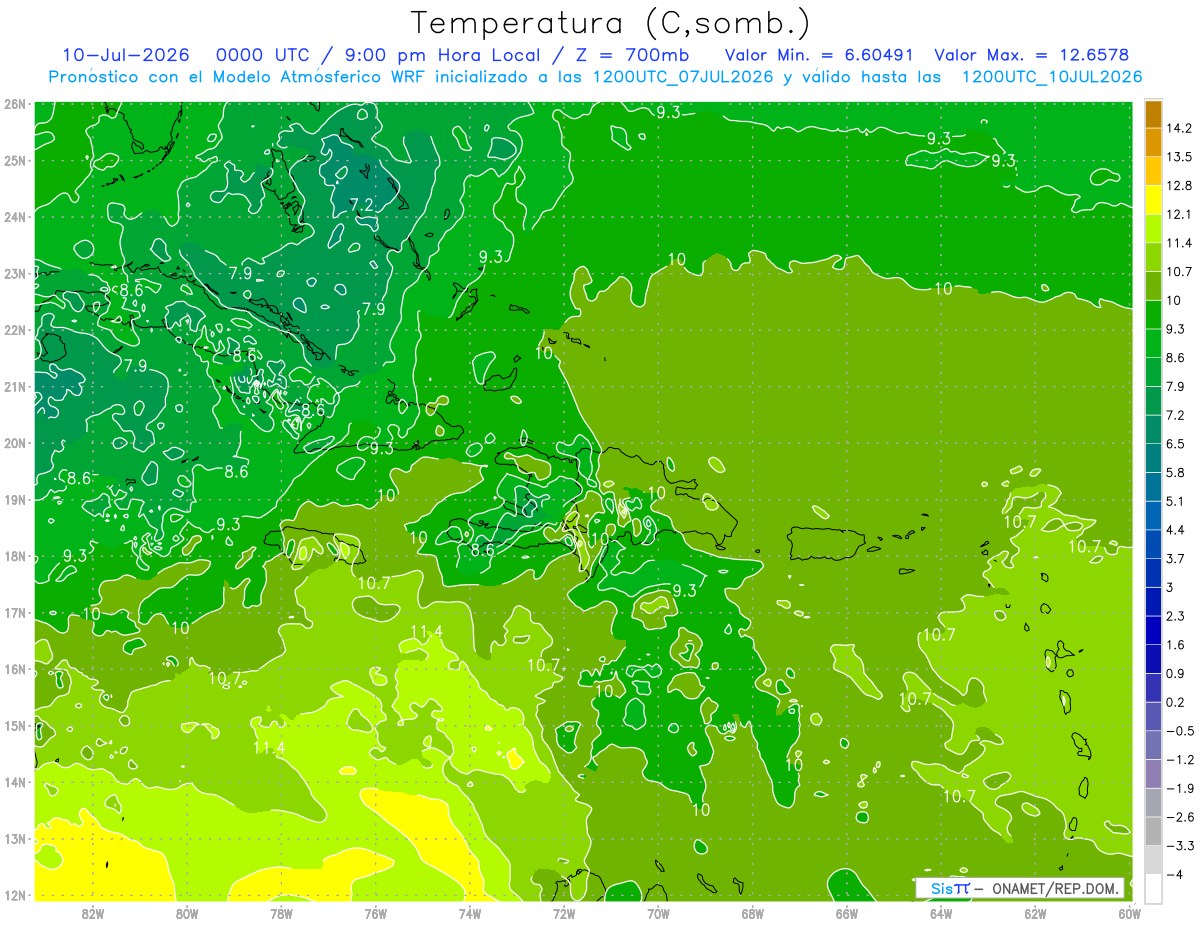Screen dimensions: 1200x927
Task: Click the 18N latitude axis label
Action: 14,556
